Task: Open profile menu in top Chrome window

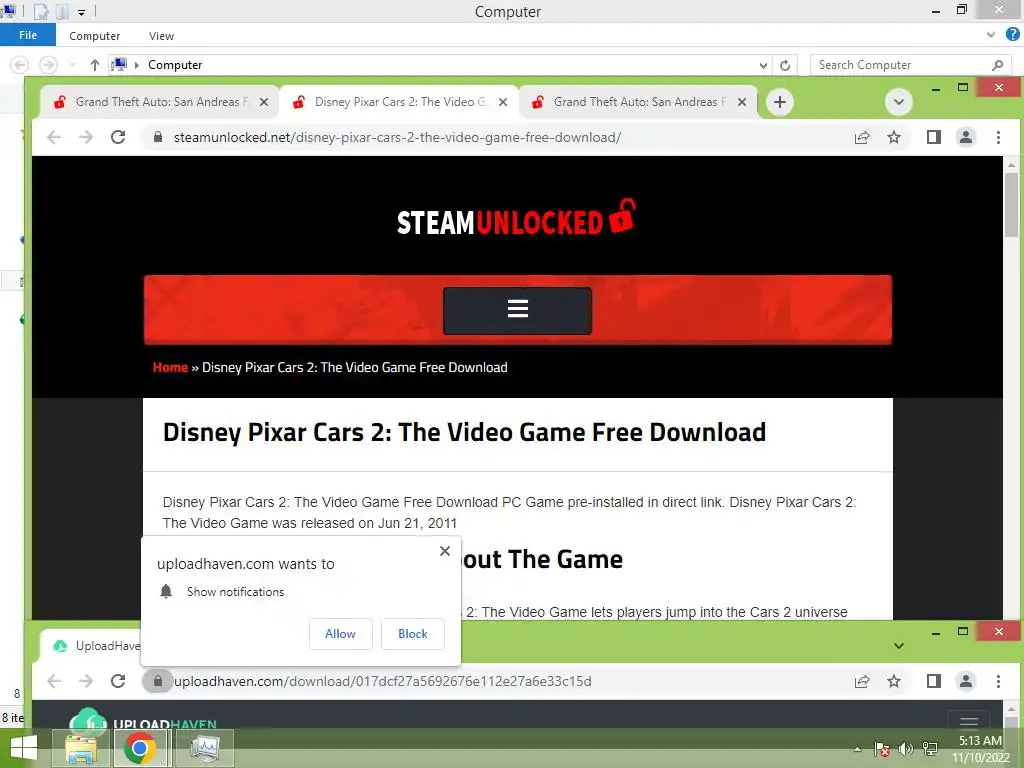Action: (966, 137)
